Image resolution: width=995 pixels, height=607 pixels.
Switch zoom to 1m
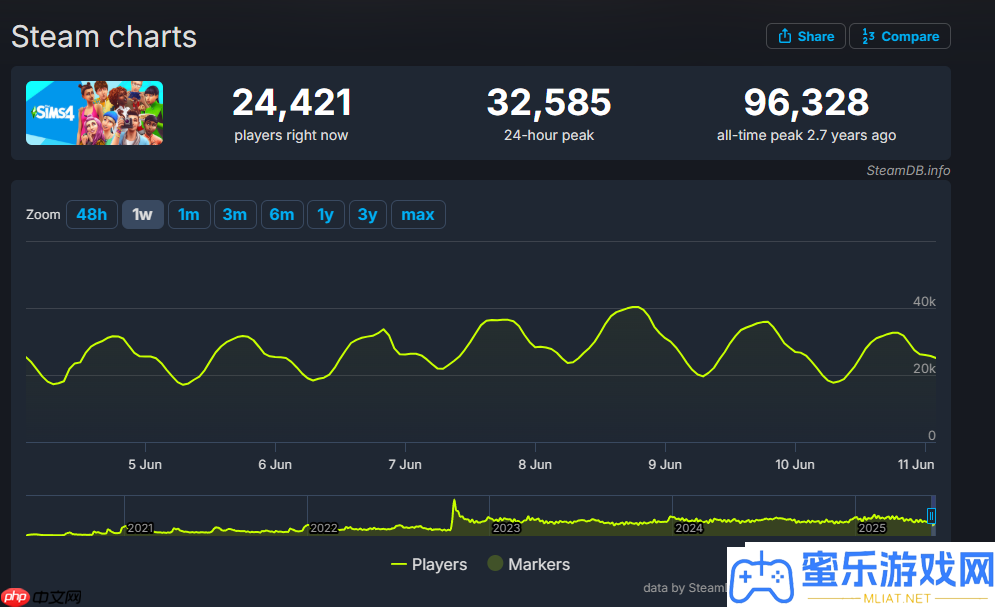[189, 214]
